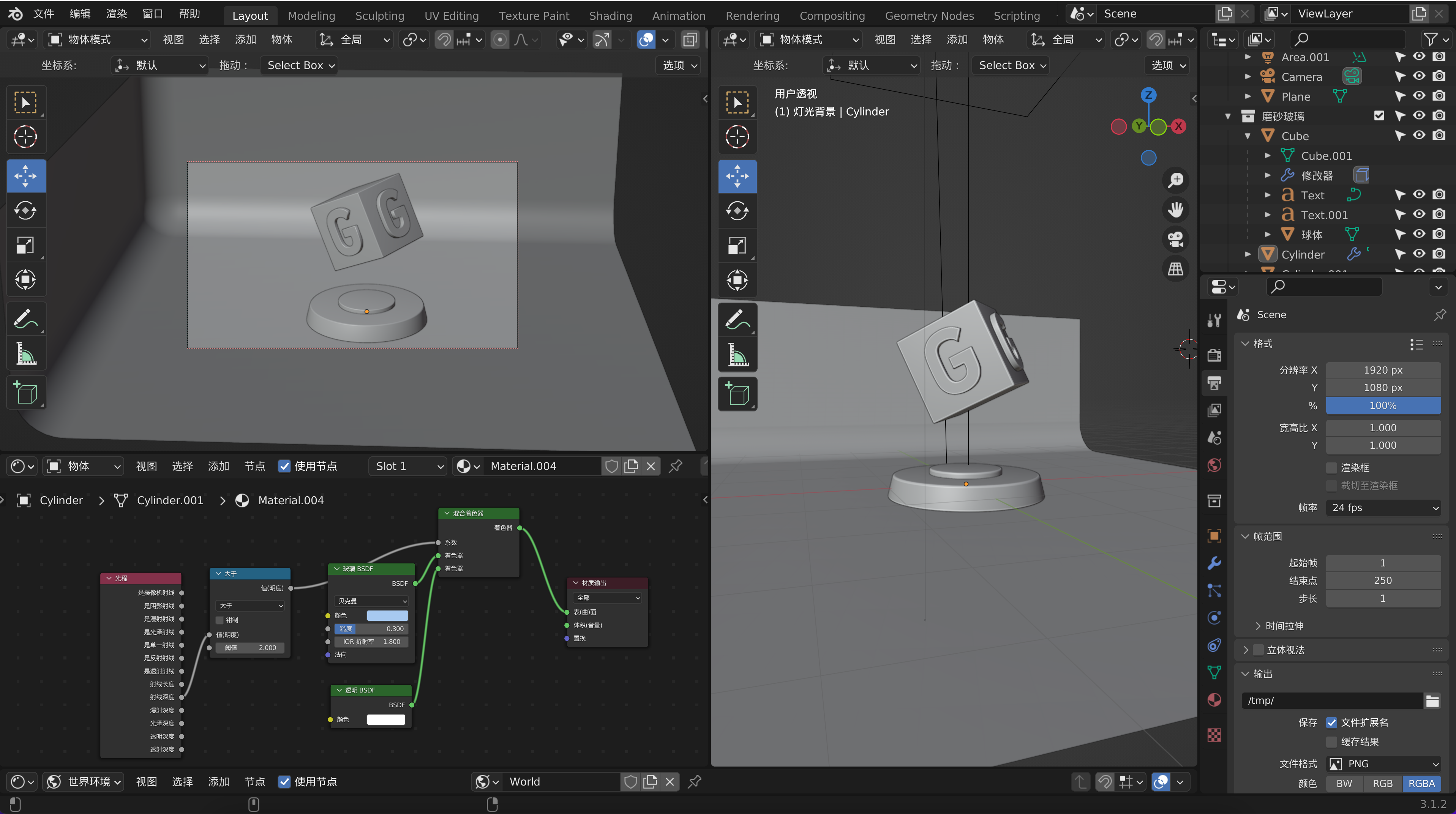Click the Add Cube tool in left viewport

[25, 393]
